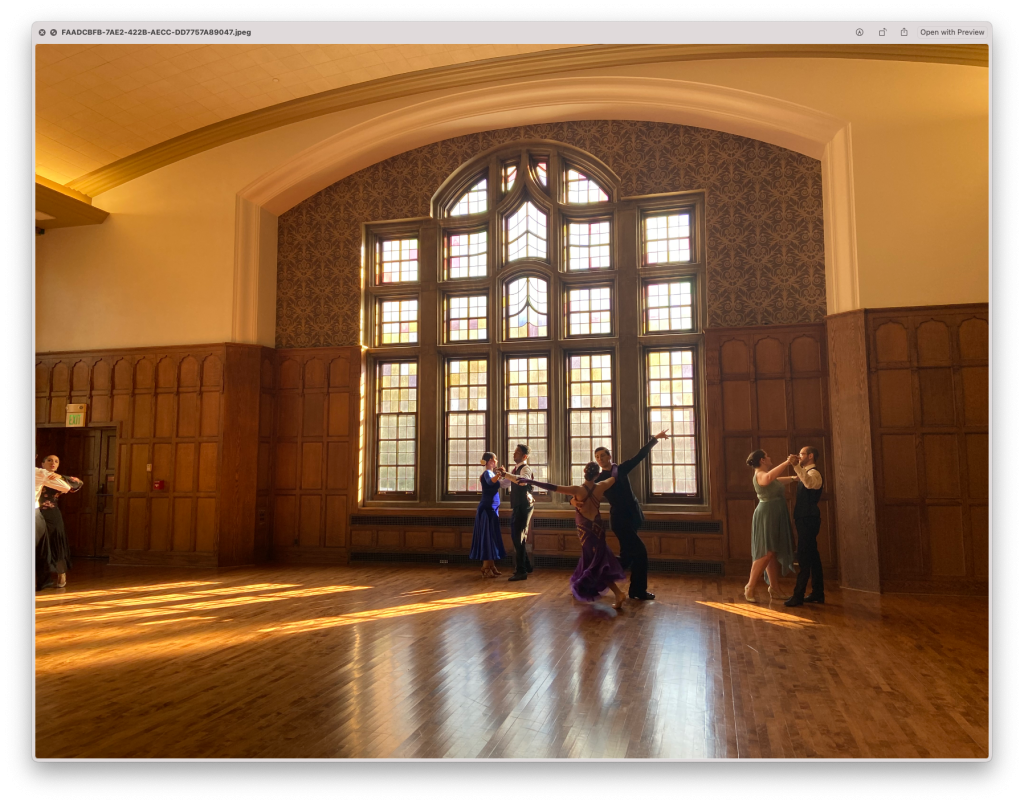Close the Quick Look window
Viewport: 1024px width, 804px height.
pos(42,32)
